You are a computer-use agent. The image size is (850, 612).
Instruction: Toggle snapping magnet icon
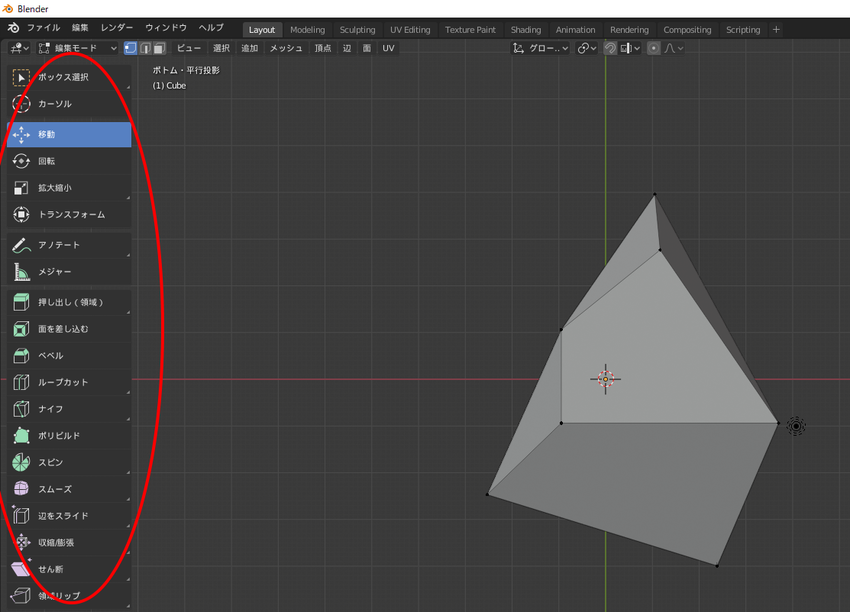(610, 48)
